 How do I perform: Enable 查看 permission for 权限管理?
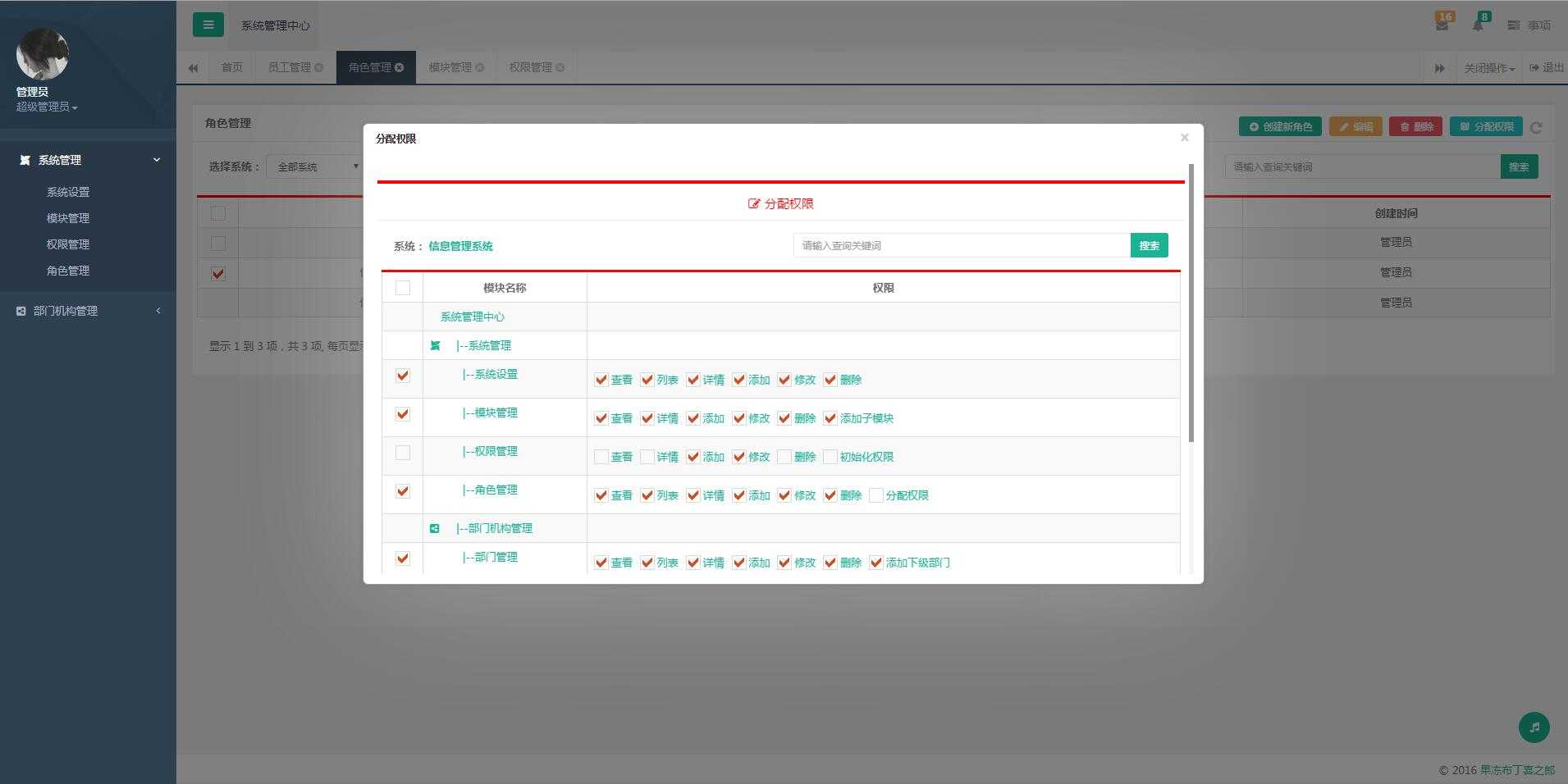coord(601,457)
